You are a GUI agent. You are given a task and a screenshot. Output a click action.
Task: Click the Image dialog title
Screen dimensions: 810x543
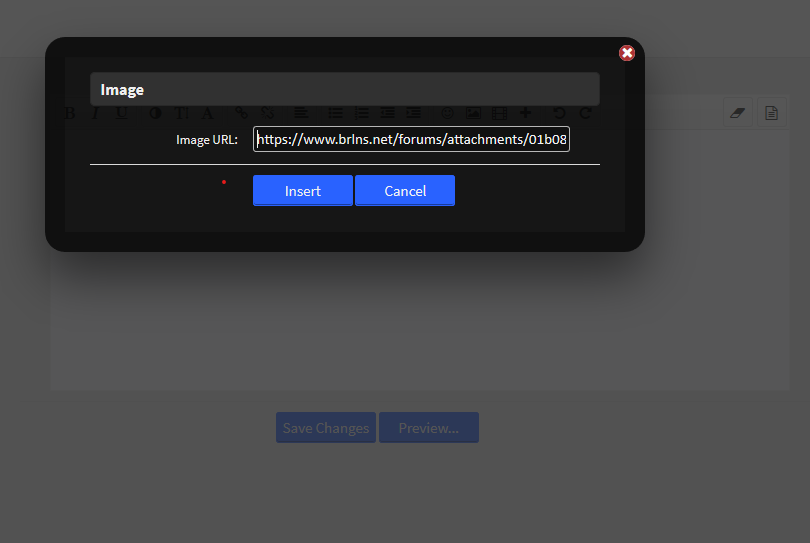click(x=122, y=90)
